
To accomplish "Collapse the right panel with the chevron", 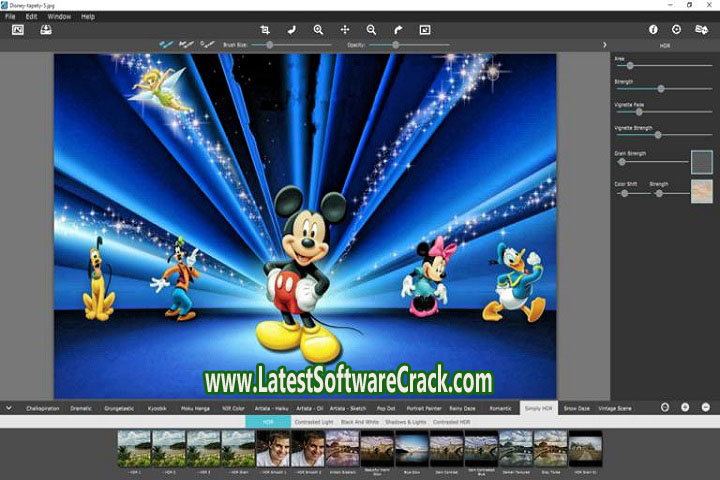I will pos(605,45).
